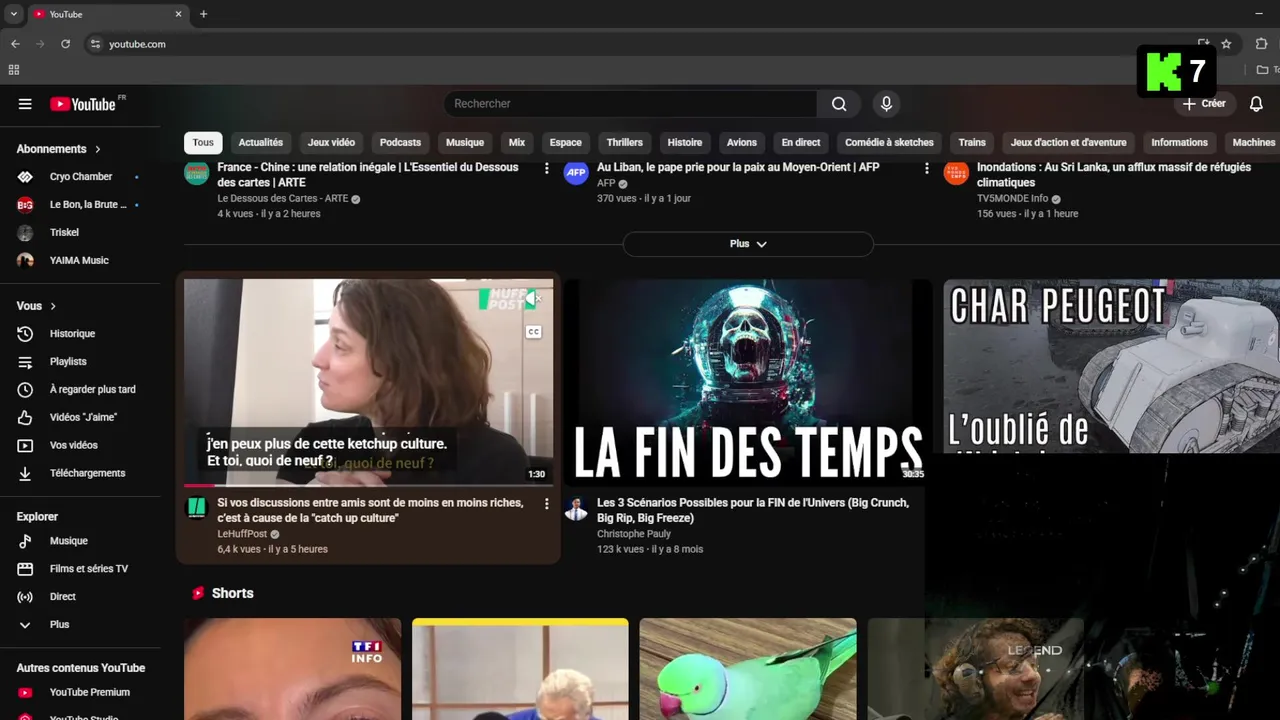This screenshot has height=720, width=1280.
Task: Select the Musique filter chip
Action: click(x=465, y=142)
